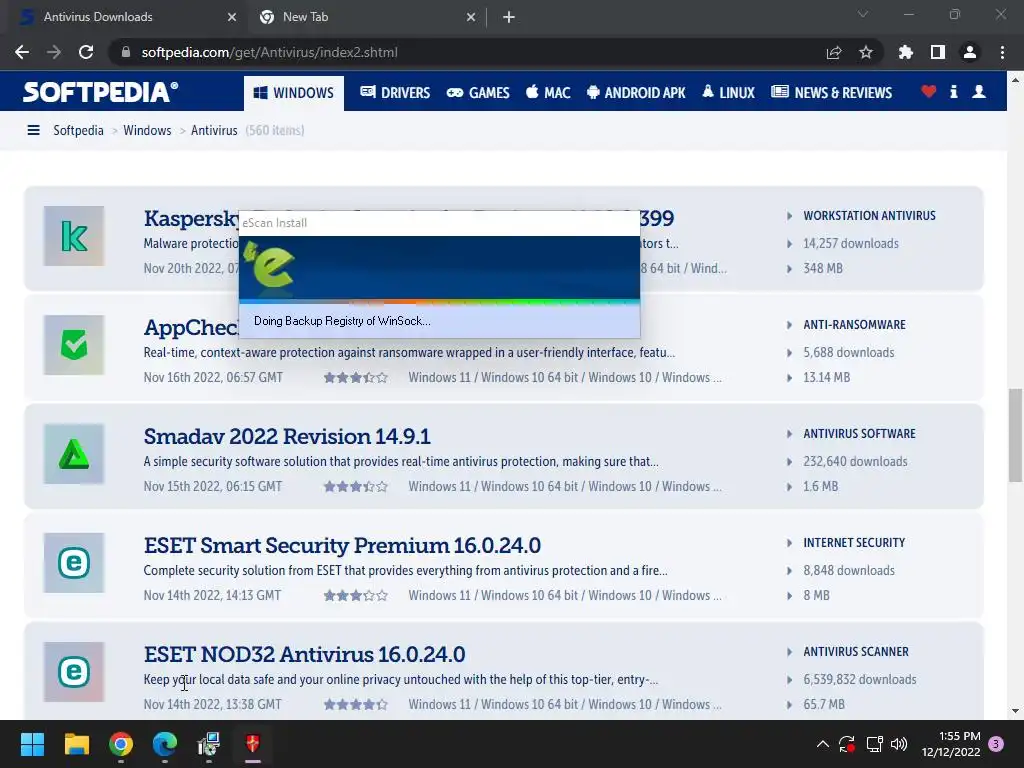Click the ANTI-RANSOMWARE category link

click(x=854, y=325)
